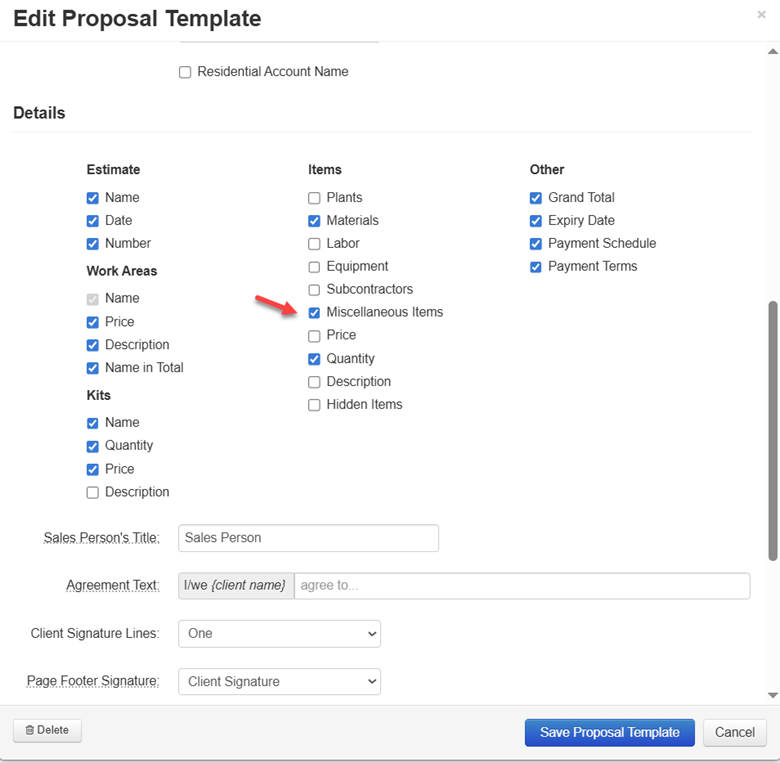Image resolution: width=780 pixels, height=763 pixels.
Task: Click into the Sales Person's Title field
Action: [x=308, y=538]
